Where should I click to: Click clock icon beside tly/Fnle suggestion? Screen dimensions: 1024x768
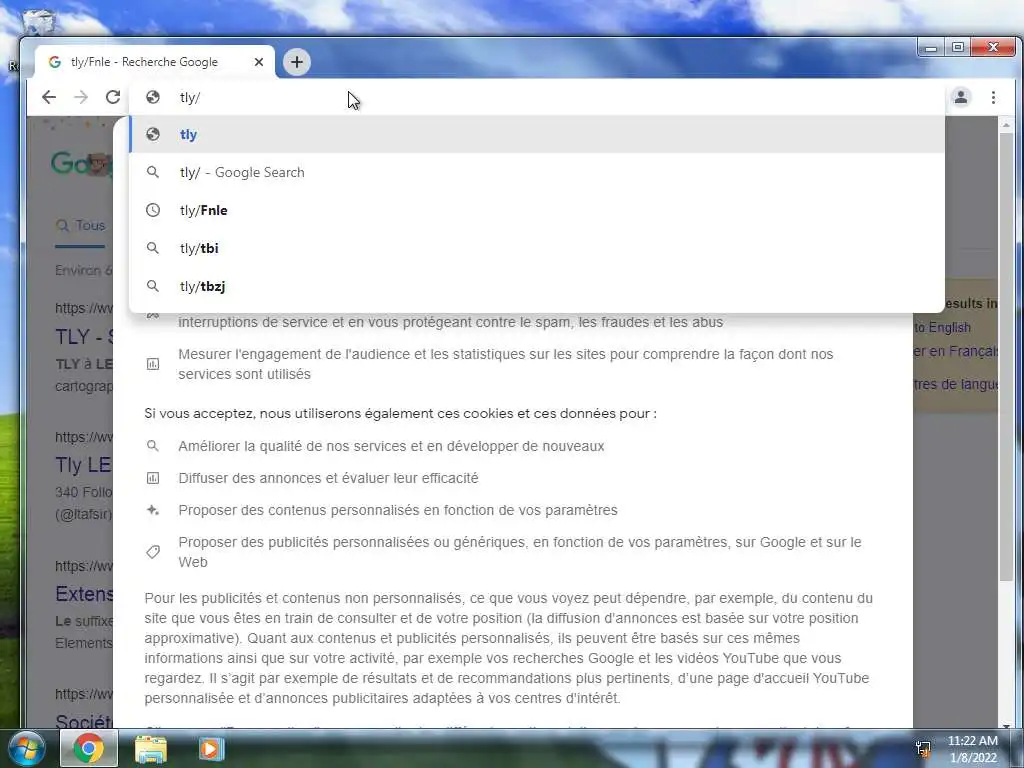153,210
